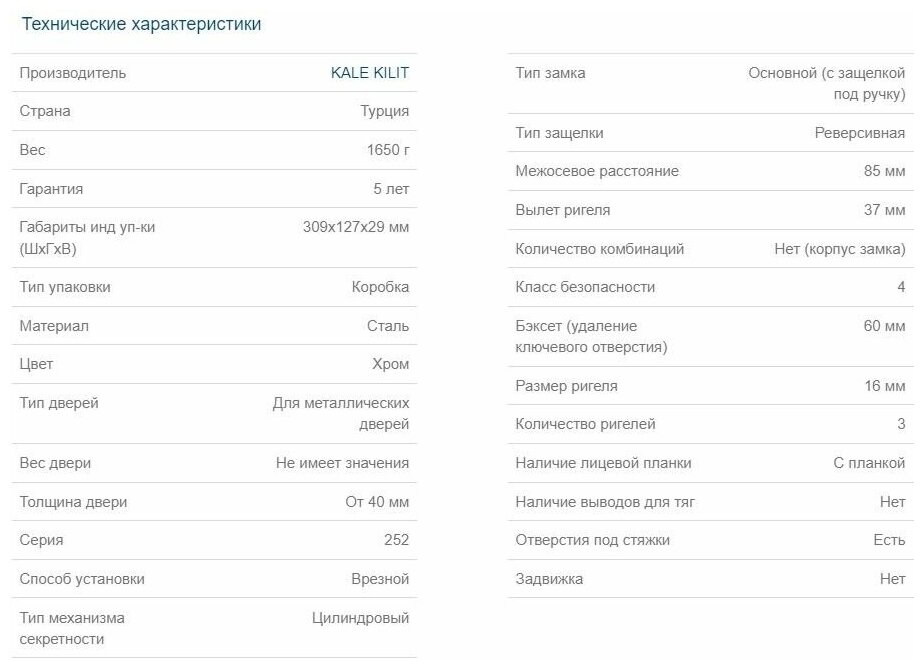
Task: Click the Технические характеристики heading
Action: [141, 24]
